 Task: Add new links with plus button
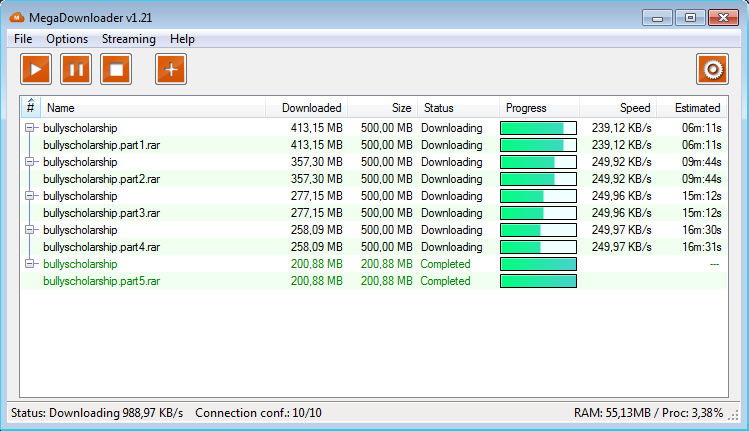(x=171, y=69)
